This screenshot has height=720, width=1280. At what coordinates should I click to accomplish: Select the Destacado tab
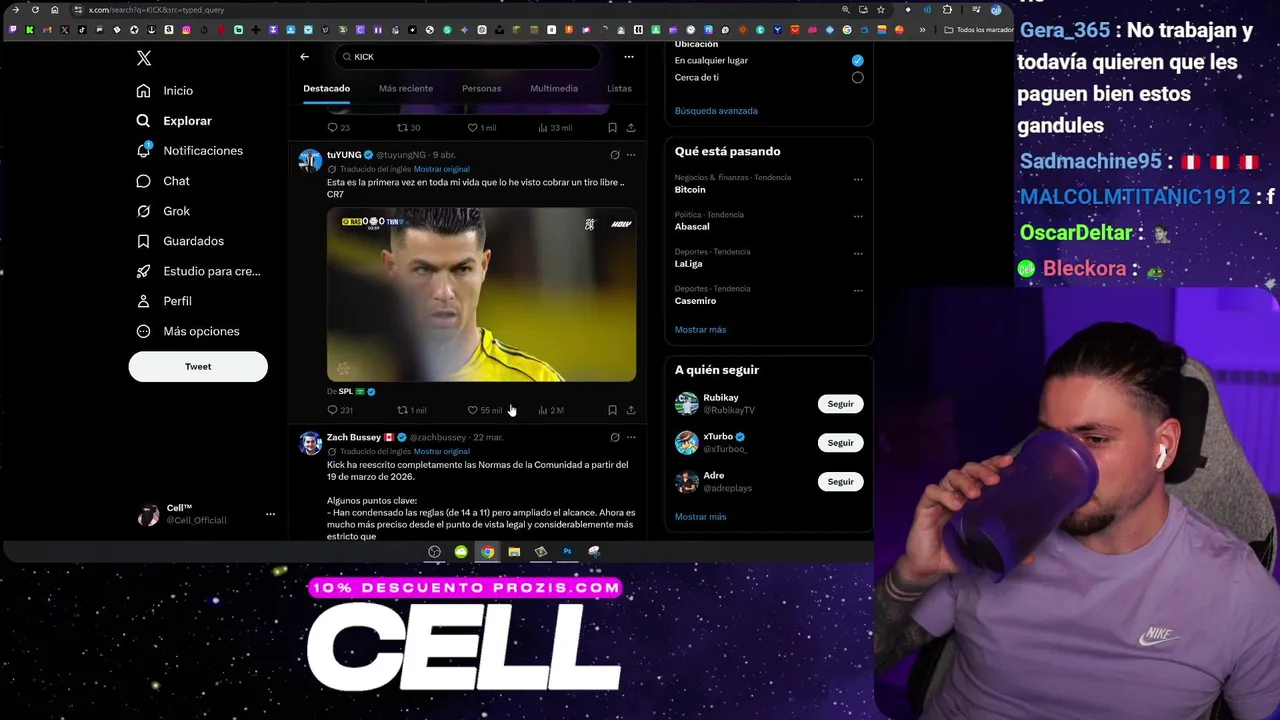(x=327, y=89)
